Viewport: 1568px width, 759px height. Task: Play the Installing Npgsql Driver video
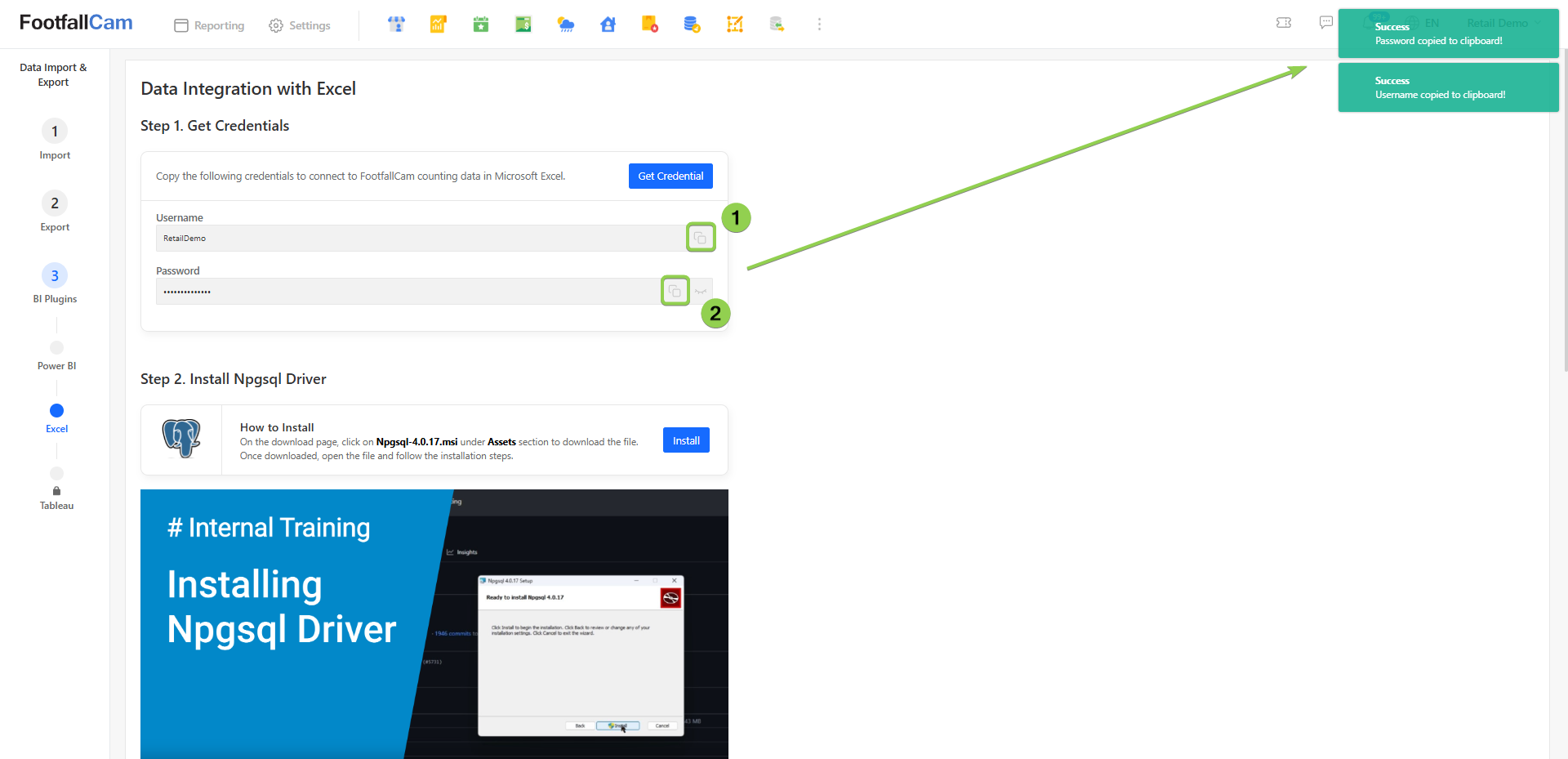coord(434,625)
